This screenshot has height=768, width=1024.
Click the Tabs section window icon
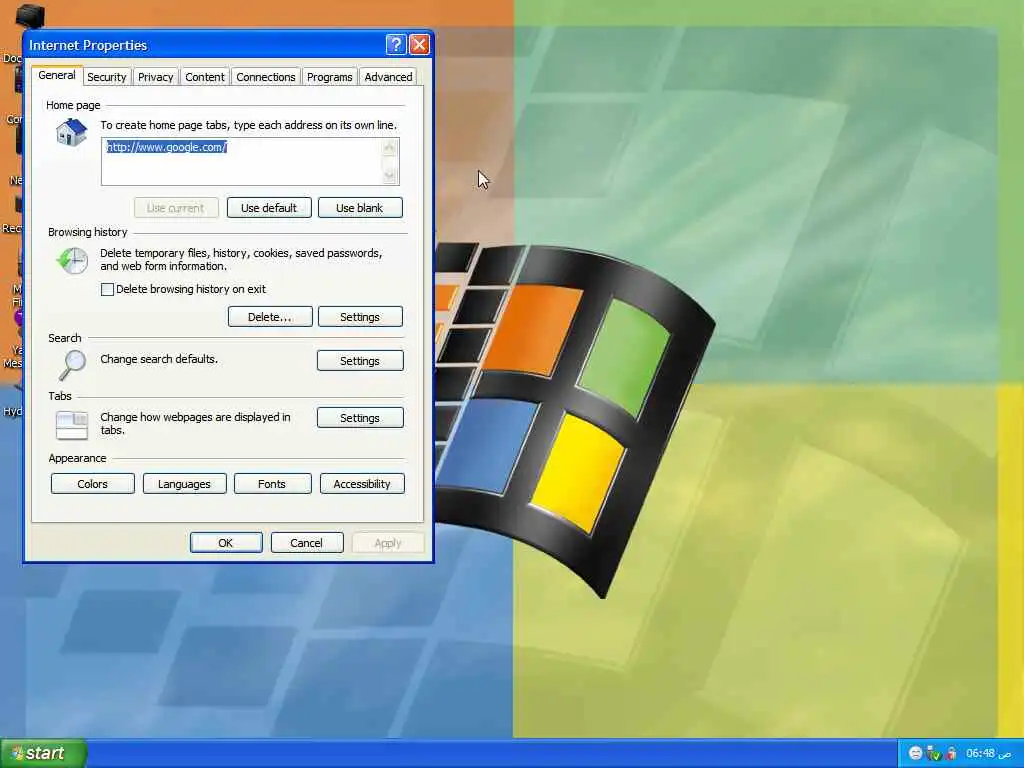coord(72,424)
